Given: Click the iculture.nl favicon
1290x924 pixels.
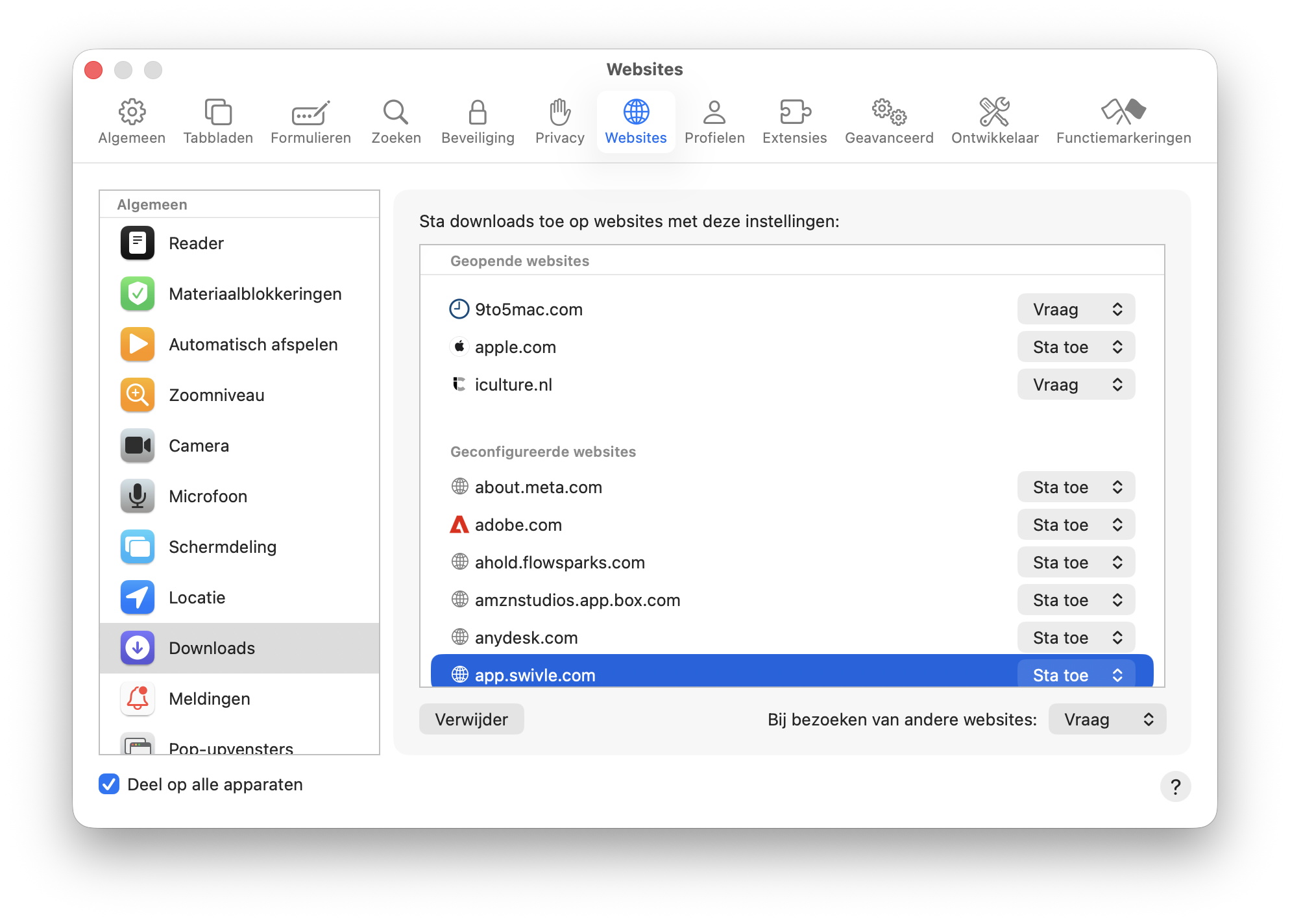Looking at the screenshot, I should (x=459, y=384).
